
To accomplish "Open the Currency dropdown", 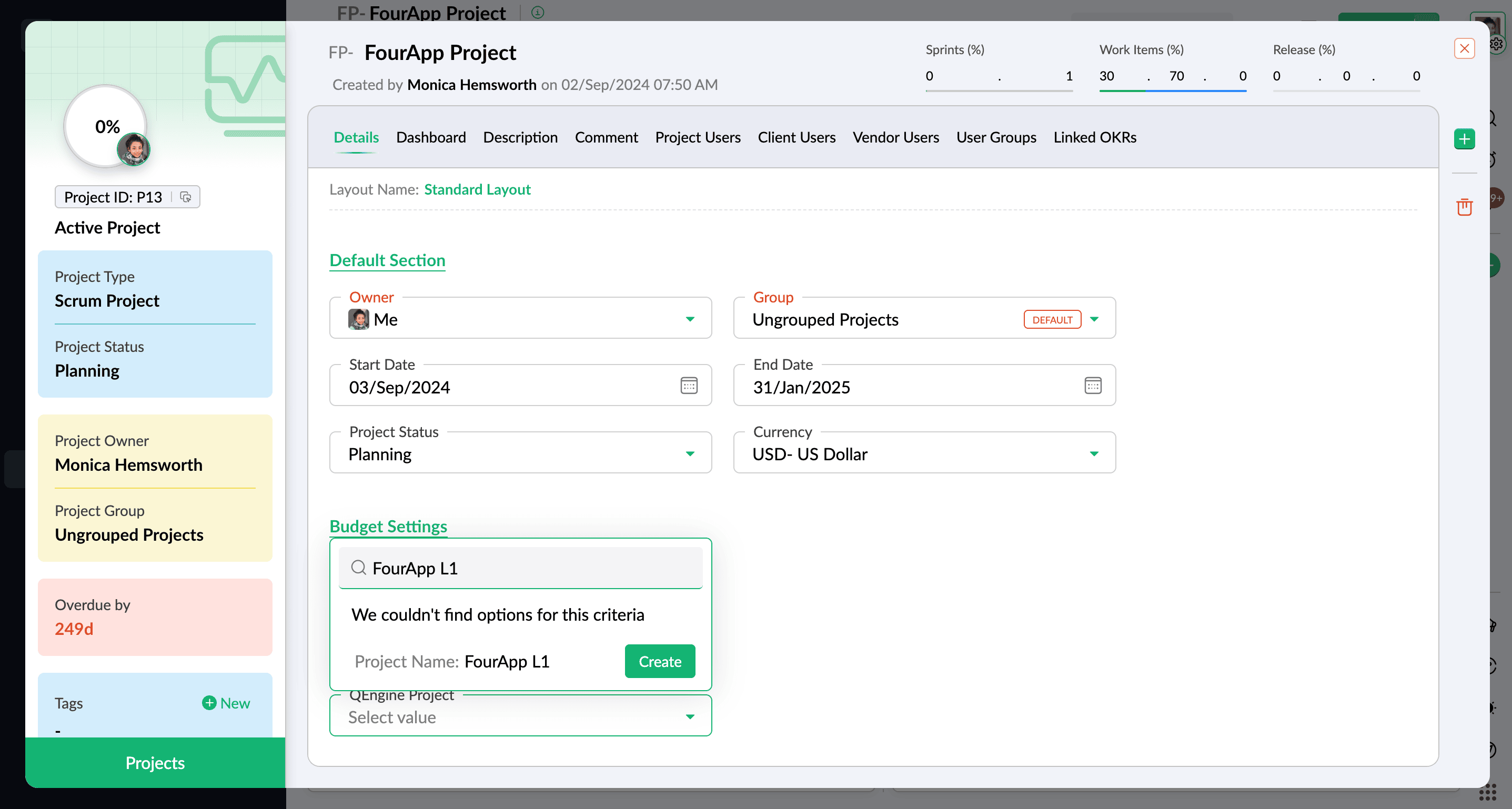I will 1094,453.
